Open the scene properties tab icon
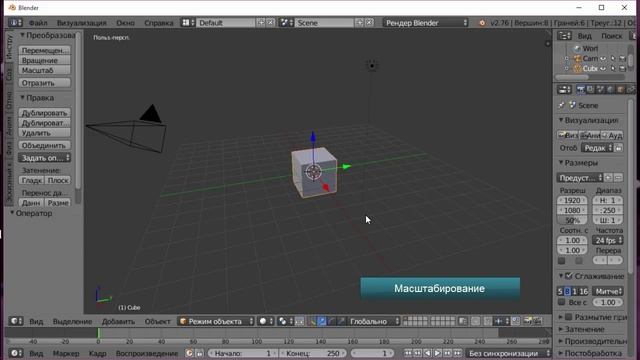Image resolution: width=640 pixels, height=360 pixels. [x=600, y=89]
